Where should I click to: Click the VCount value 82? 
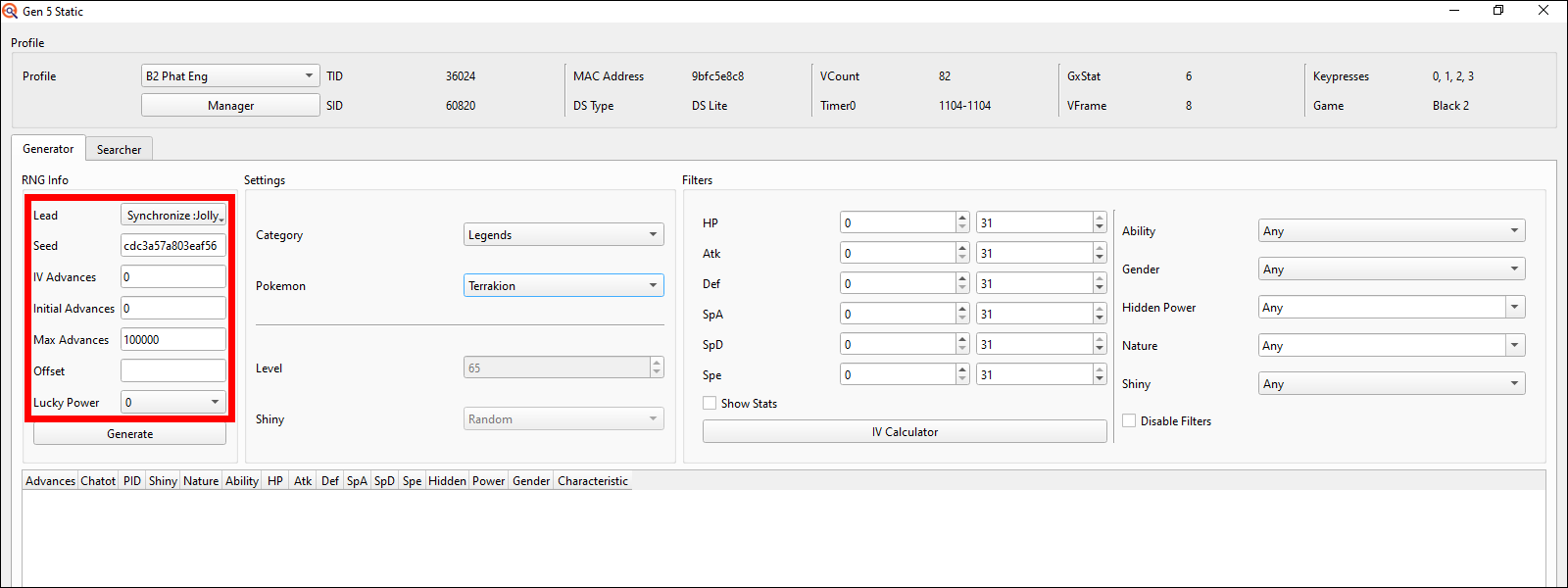(x=945, y=75)
